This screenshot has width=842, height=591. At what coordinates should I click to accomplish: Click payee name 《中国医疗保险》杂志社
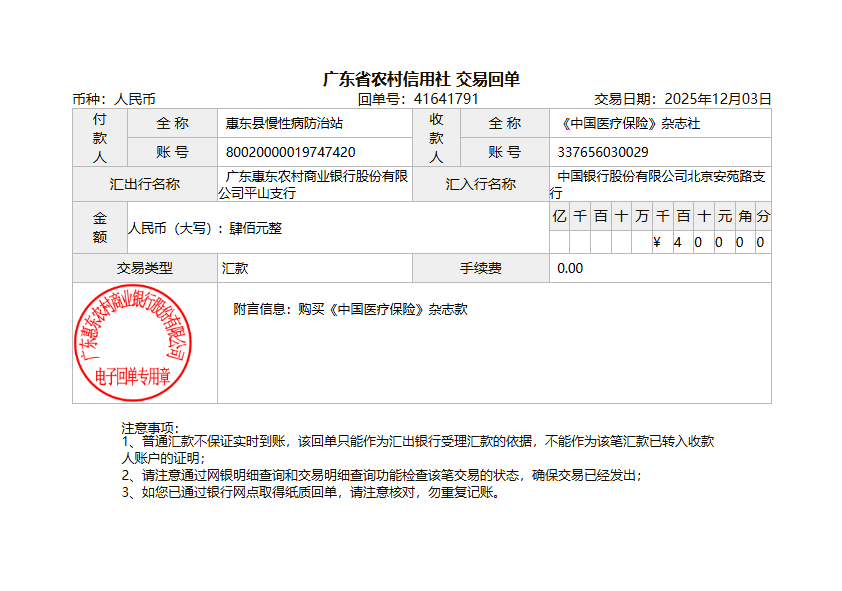pyautogui.click(x=629, y=124)
